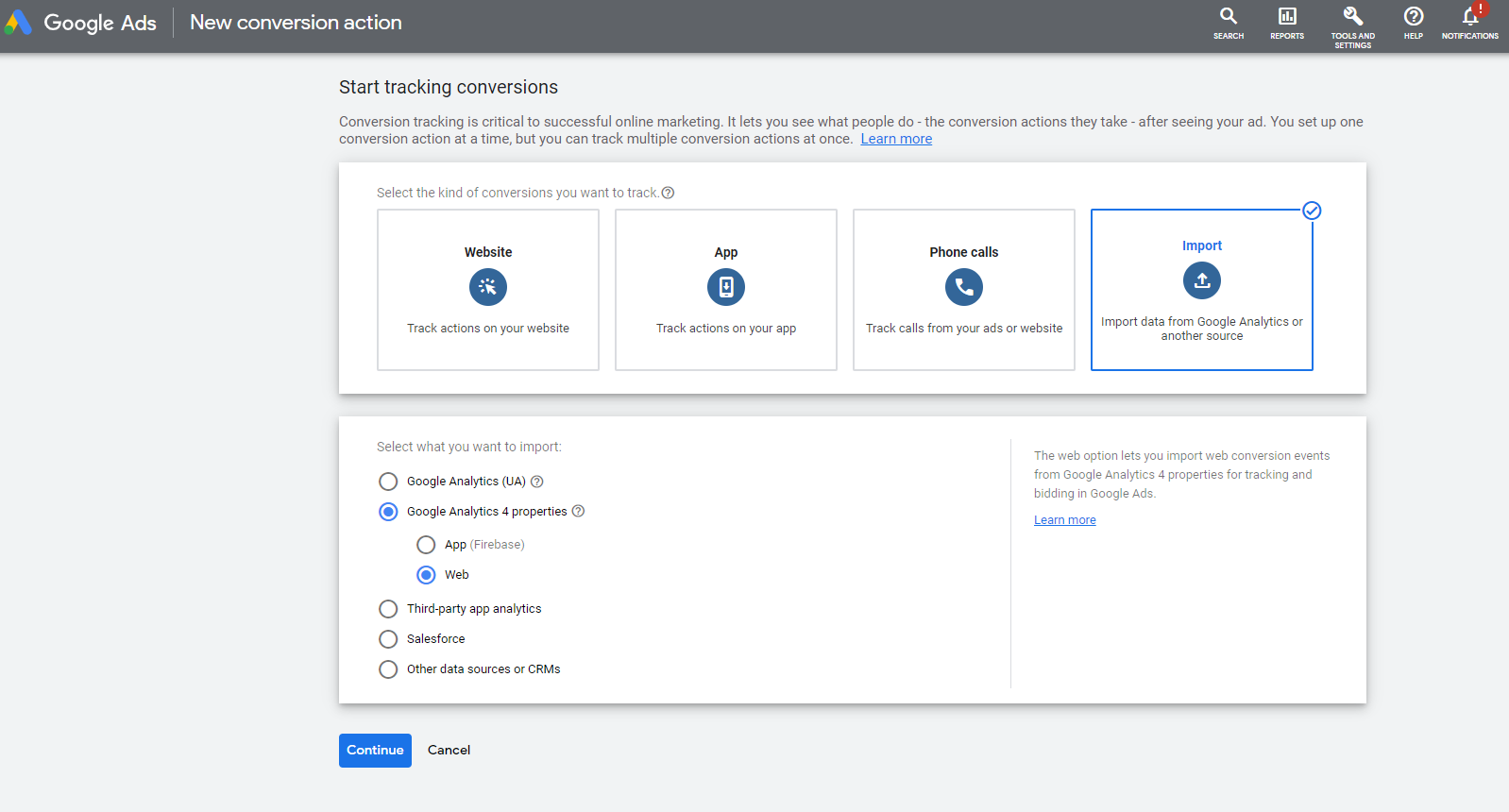Click 'Track actions on your app' text

(726, 329)
